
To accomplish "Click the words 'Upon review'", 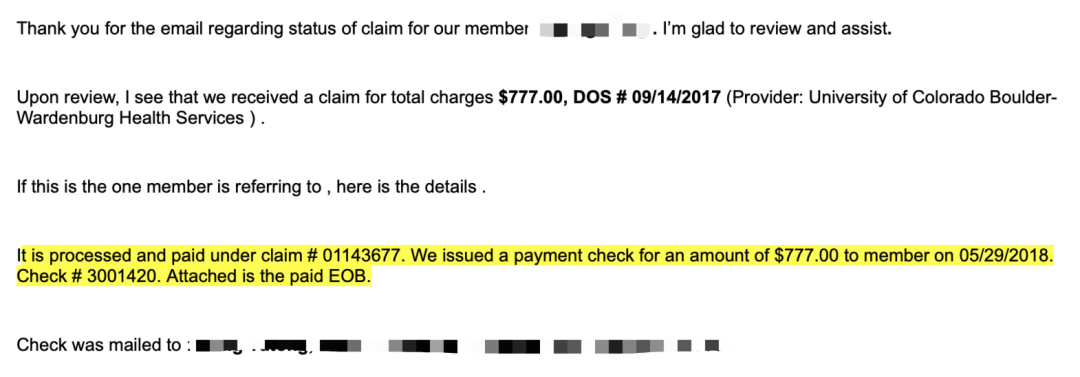I will click(x=65, y=97).
